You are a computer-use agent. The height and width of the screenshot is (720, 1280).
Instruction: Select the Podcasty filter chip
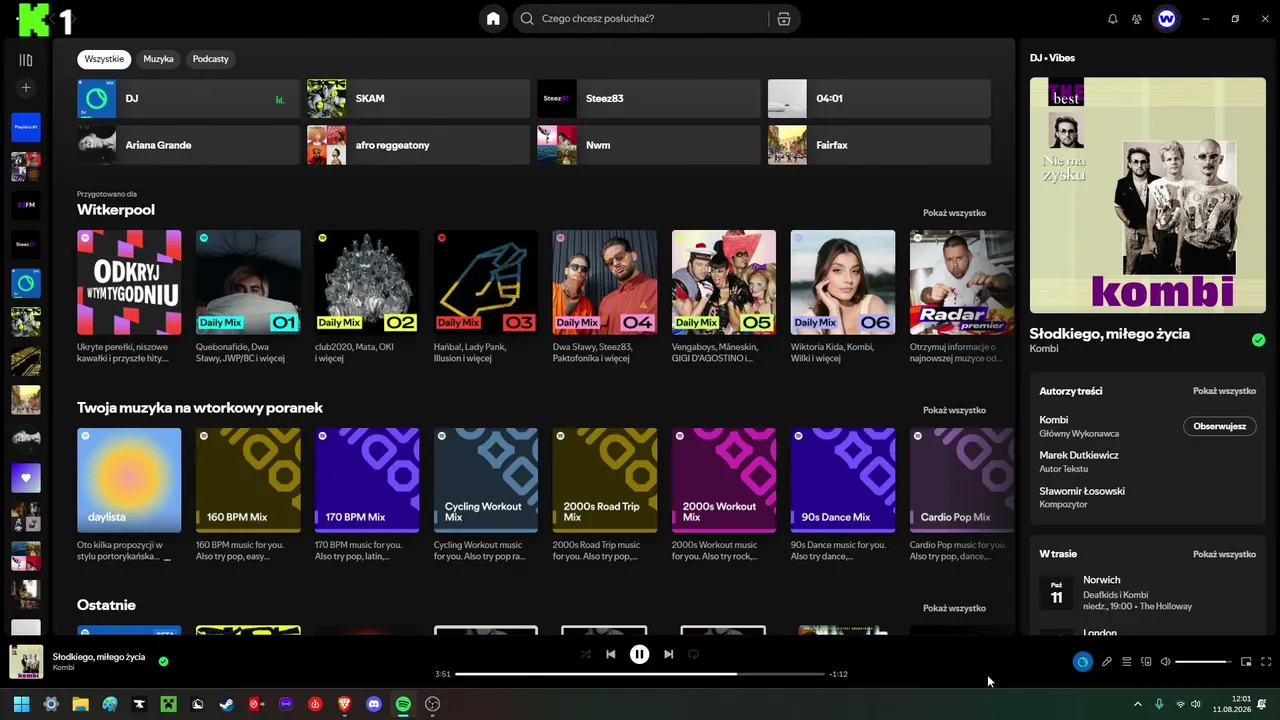[x=210, y=59]
